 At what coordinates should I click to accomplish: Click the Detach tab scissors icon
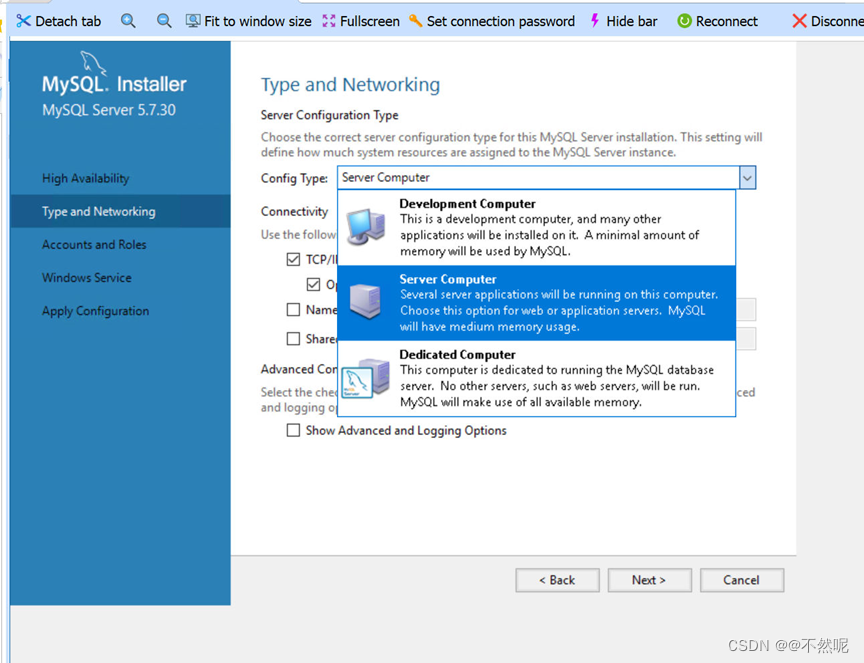click(23, 21)
